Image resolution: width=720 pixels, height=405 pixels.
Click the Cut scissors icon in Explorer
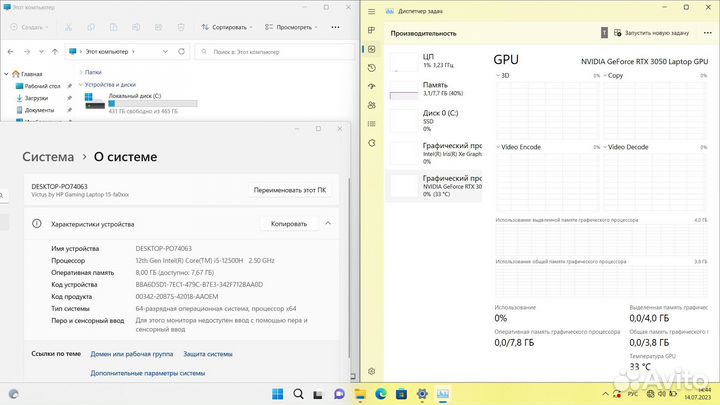click(x=68, y=27)
